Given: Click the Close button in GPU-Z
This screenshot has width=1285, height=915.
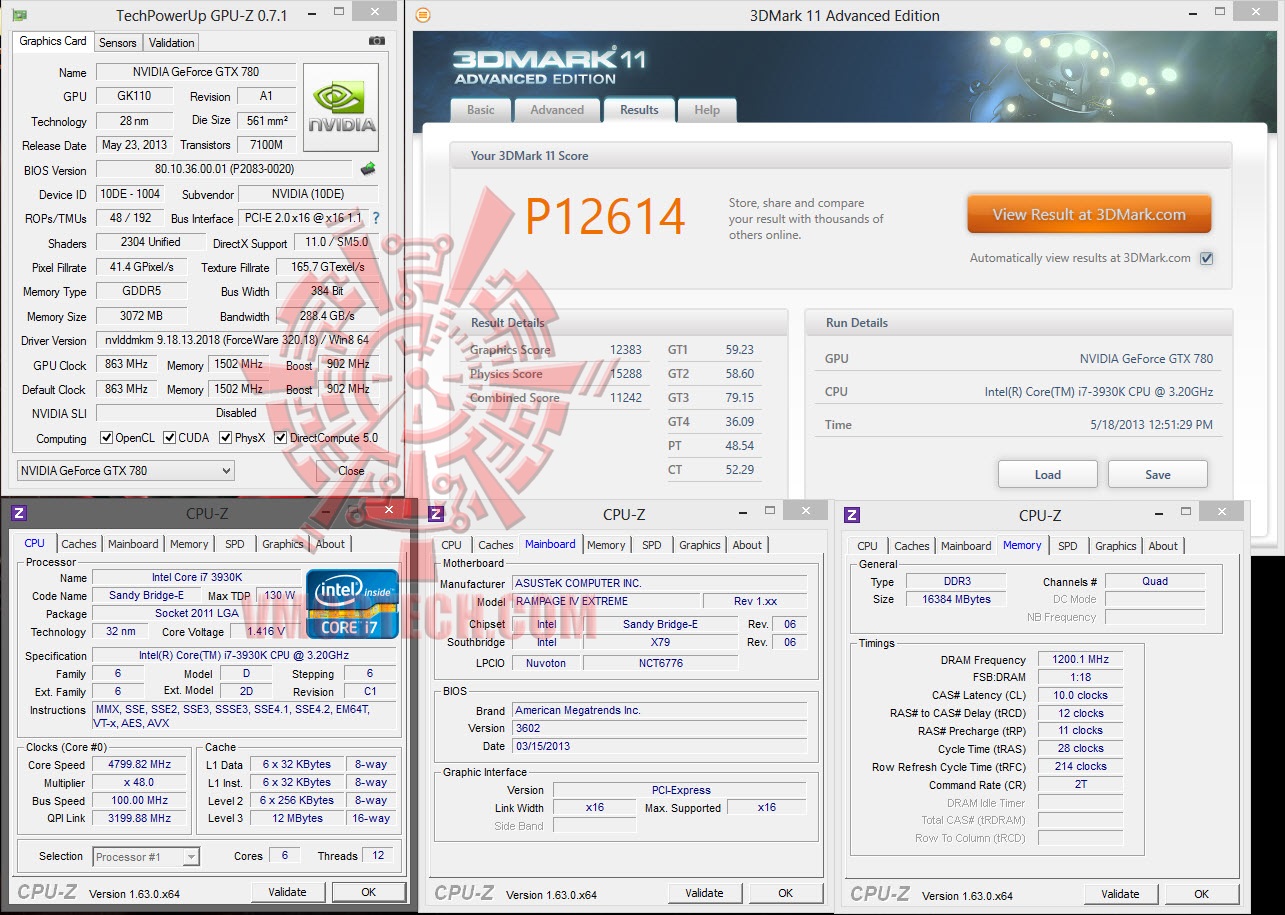Looking at the screenshot, I should [351, 471].
